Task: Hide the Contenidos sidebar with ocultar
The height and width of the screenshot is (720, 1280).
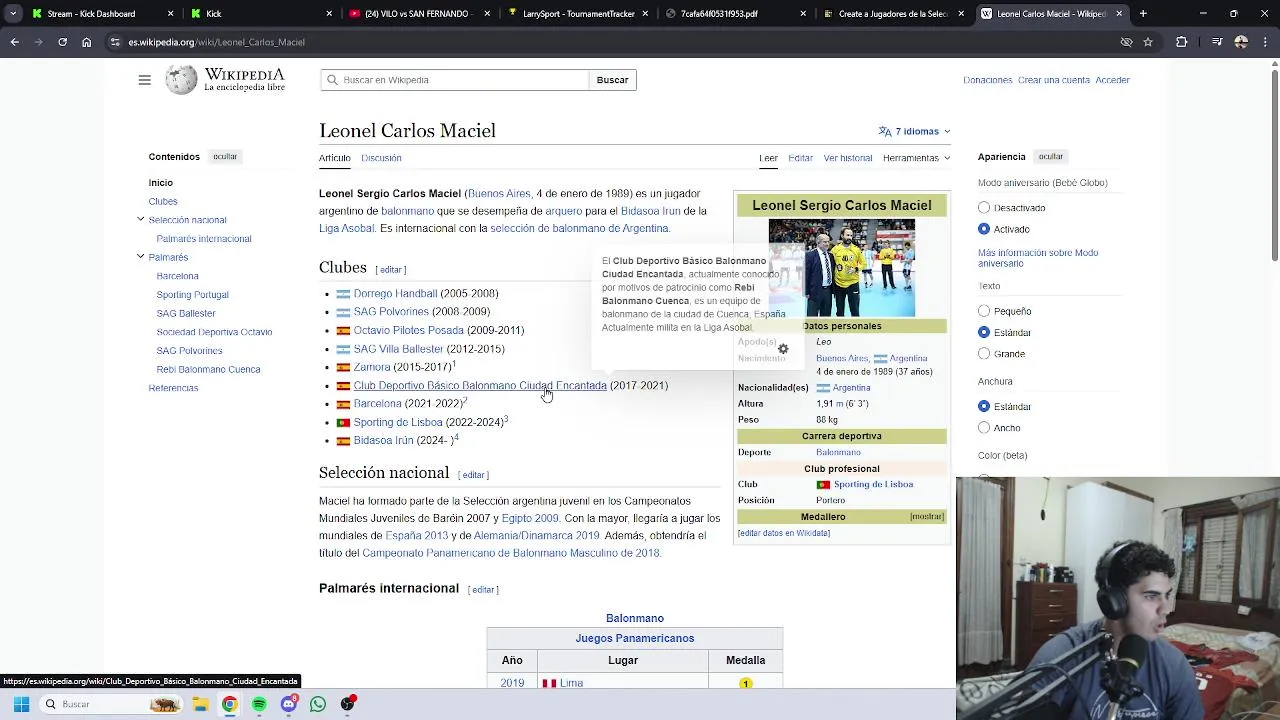Action: click(x=225, y=157)
